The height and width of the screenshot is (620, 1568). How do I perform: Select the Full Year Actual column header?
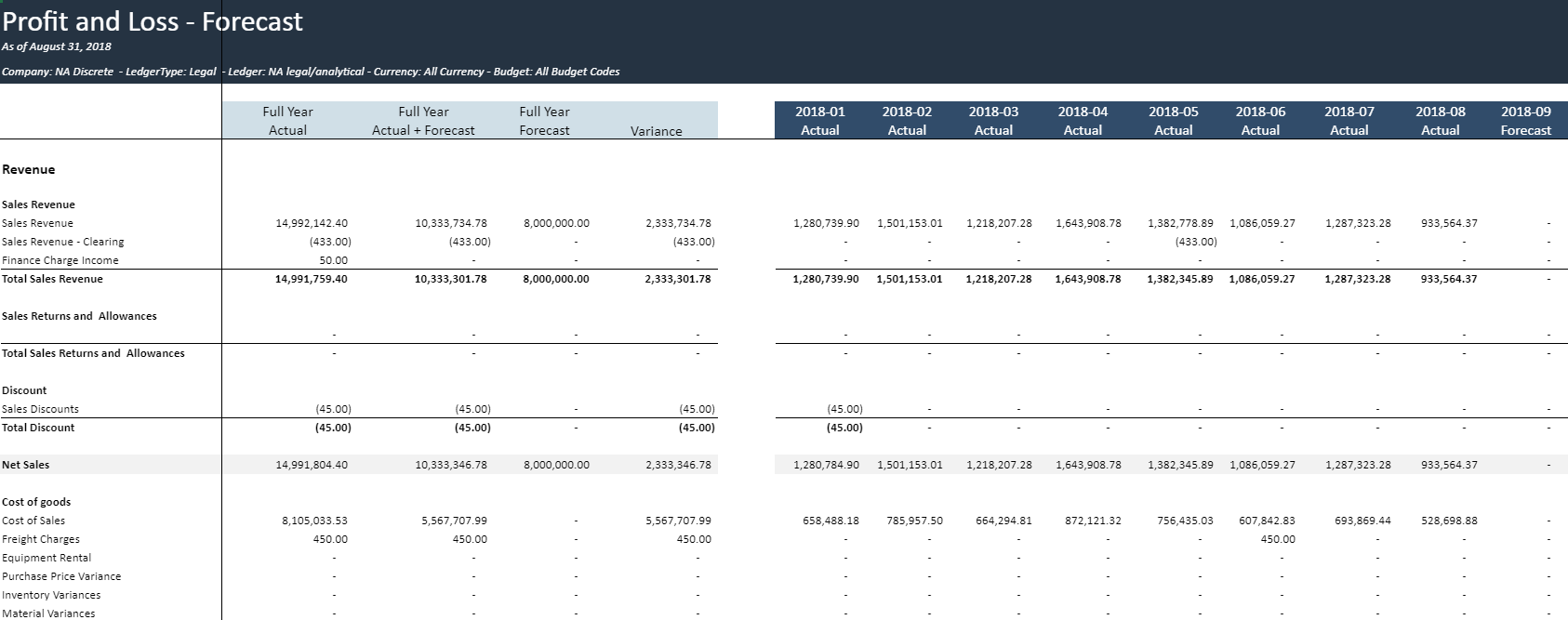[x=287, y=121]
